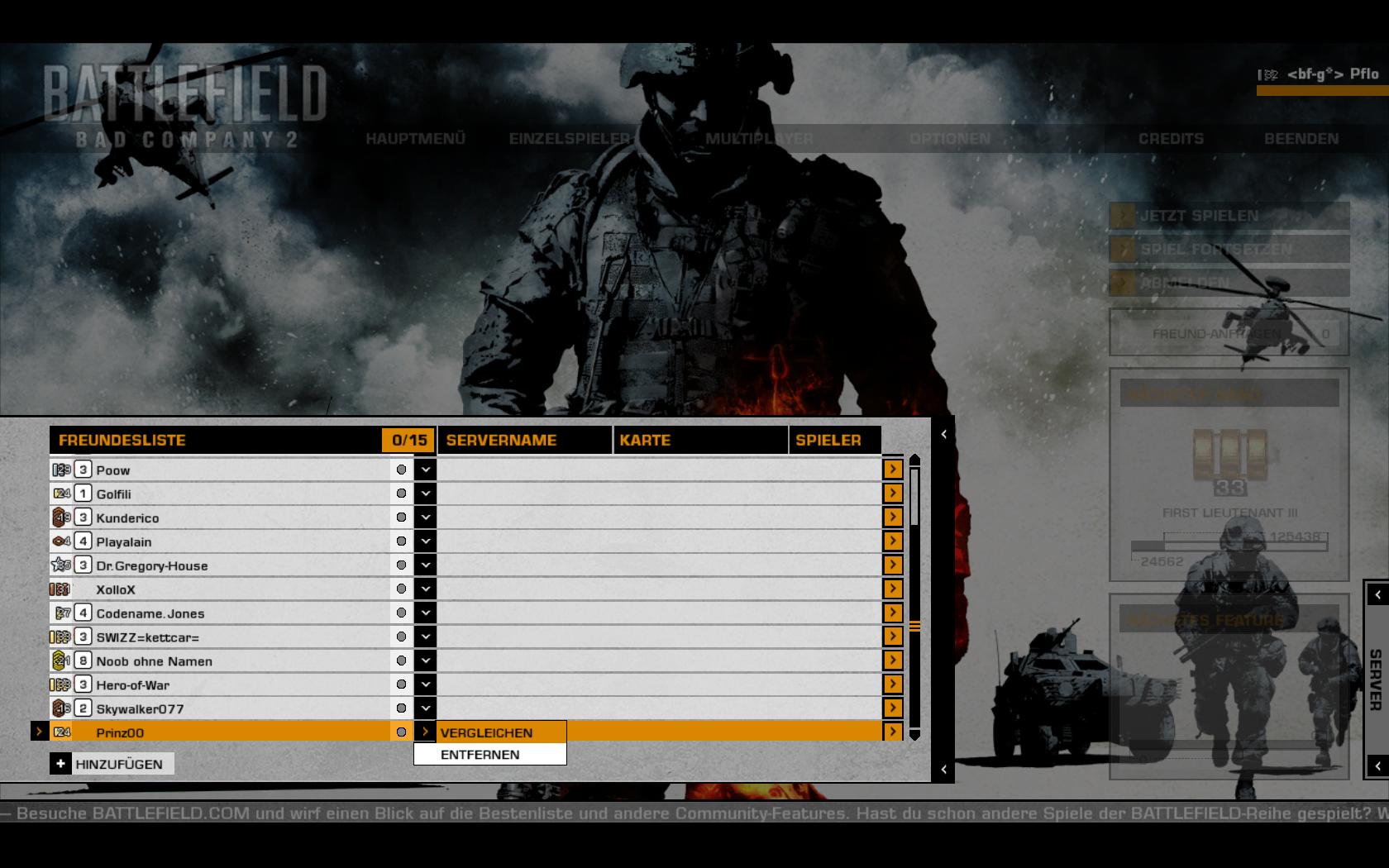1389x868 pixels.
Task: Click Golfili's online status dot
Action: (x=402, y=494)
